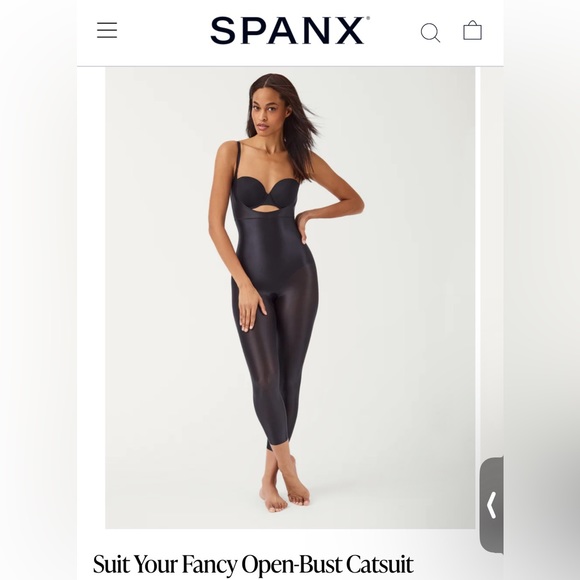Click the SPANX logo to go home
Viewport: 580px width, 580px height.
tap(290, 30)
